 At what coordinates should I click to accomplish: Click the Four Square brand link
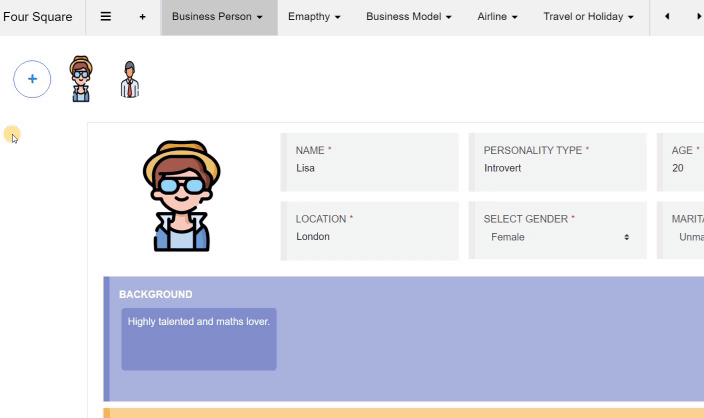tap(37, 17)
